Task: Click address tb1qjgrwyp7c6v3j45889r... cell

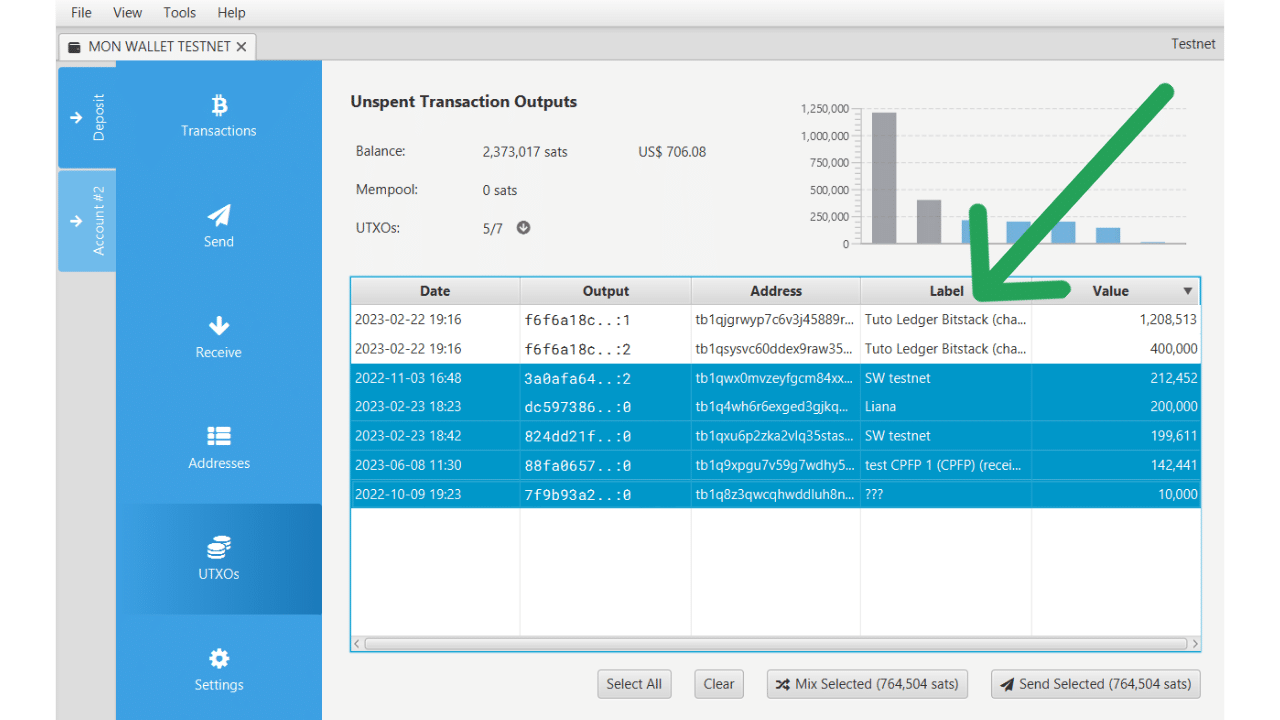Action: click(776, 320)
